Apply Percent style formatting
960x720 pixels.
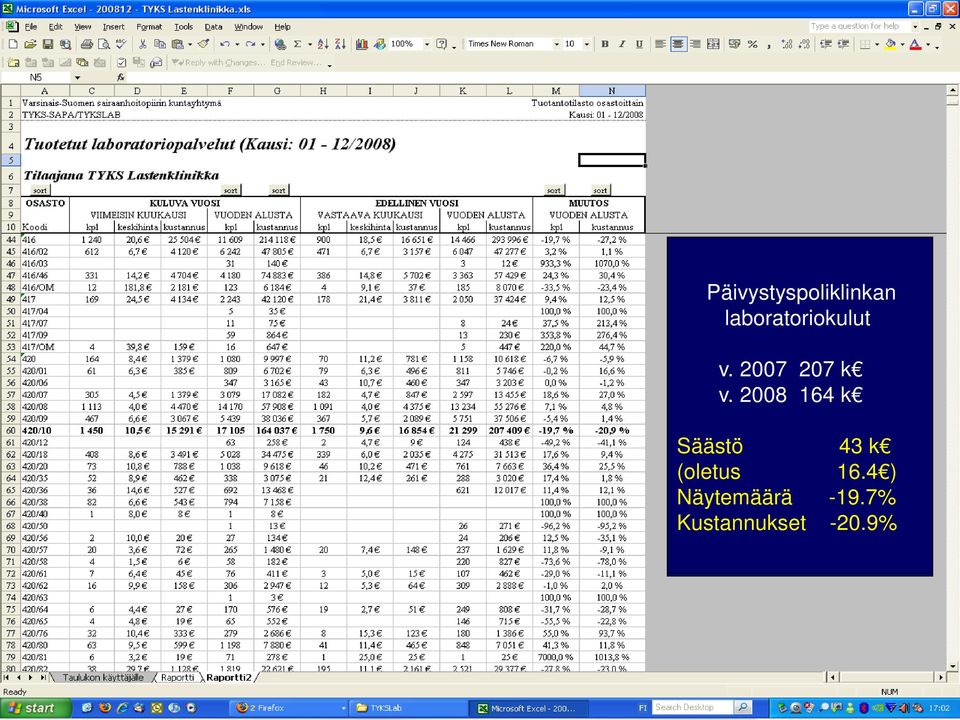click(x=752, y=44)
